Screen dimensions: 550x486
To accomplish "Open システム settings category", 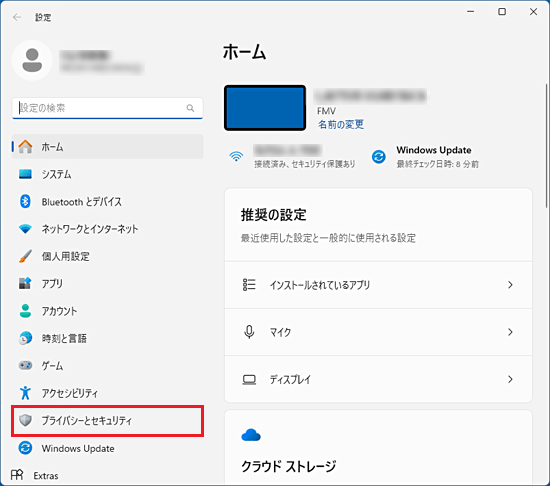I will pyautogui.click(x=107, y=174).
